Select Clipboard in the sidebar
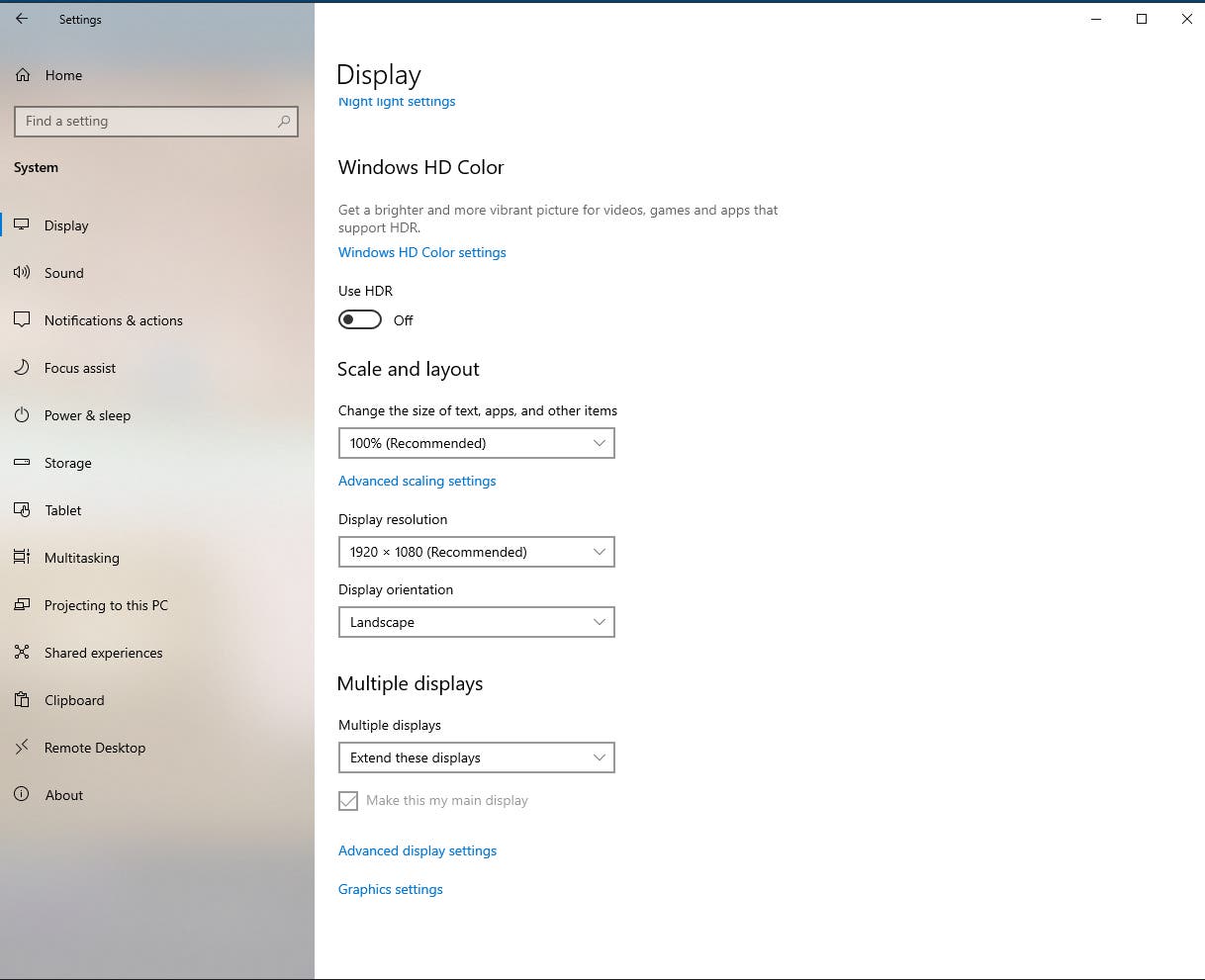The image size is (1205, 980). click(x=157, y=700)
